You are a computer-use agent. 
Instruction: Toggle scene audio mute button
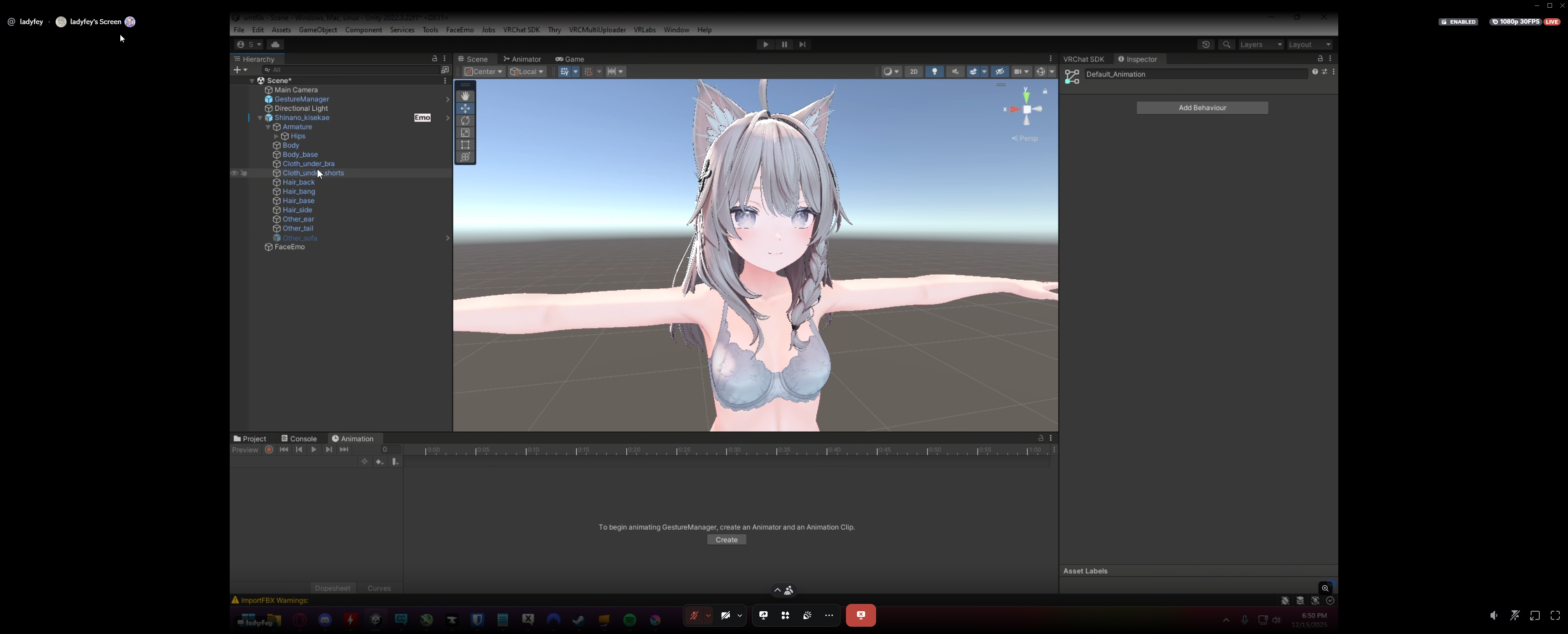pyautogui.click(x=955, y=71)
